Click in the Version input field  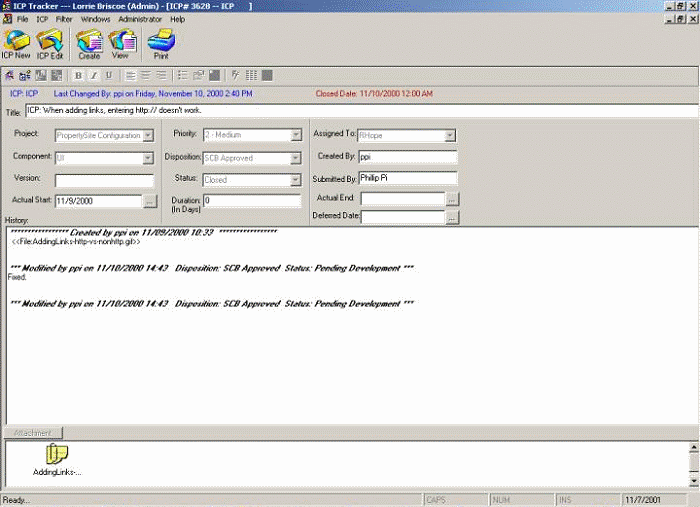click(104, 180)
